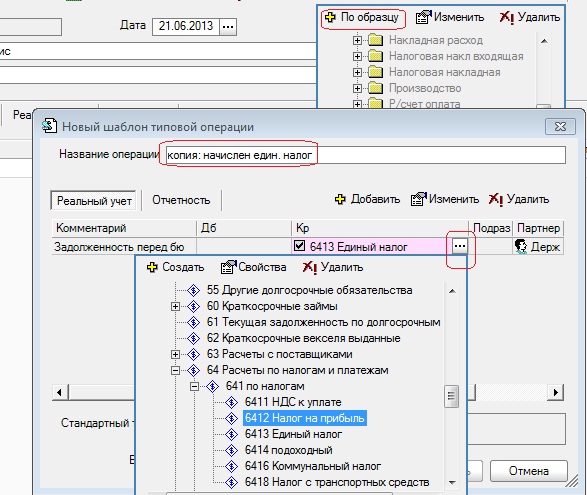Screen dimensions: 587x495
Task: Open Свойства in accounts popup toolbar
Action: pos(253,267)
